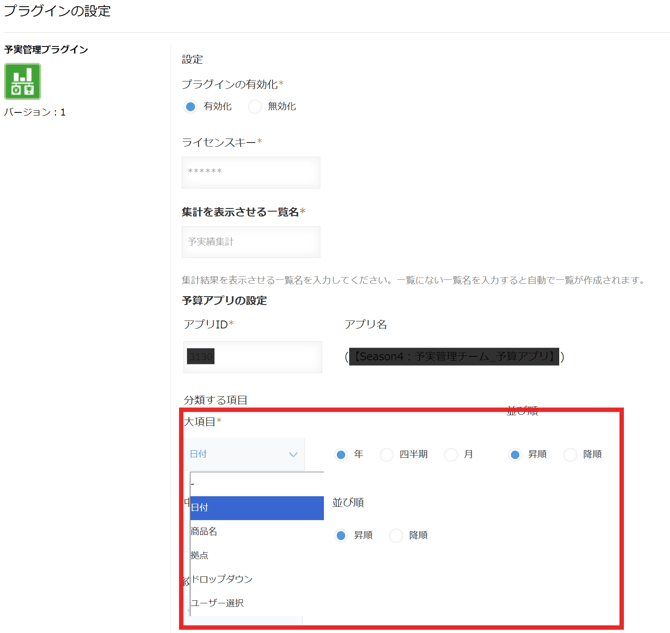The image size is (670, 633).
Task: Focus the アプリID input box
Action: pyautogui.click(x=252, y=356)
